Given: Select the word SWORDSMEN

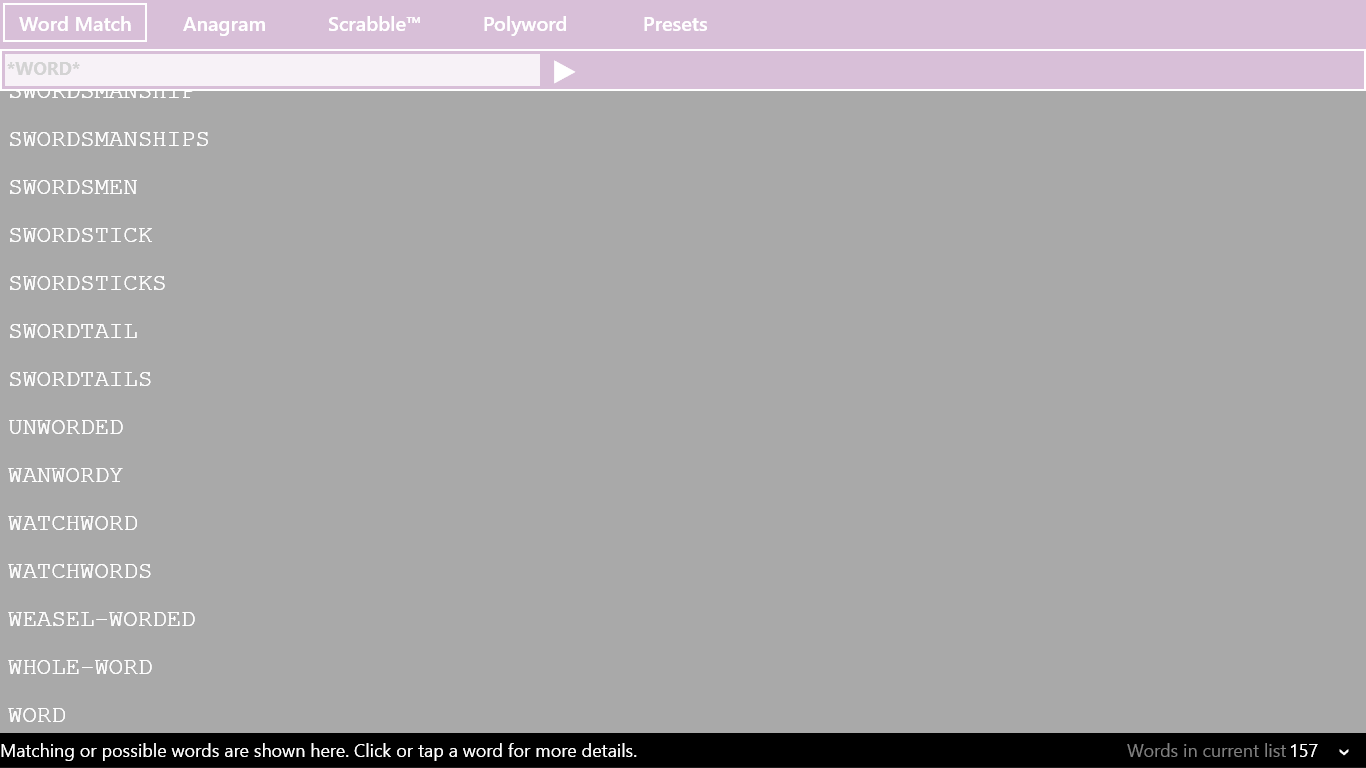Looking at the screenshot, I should [73, 187].
